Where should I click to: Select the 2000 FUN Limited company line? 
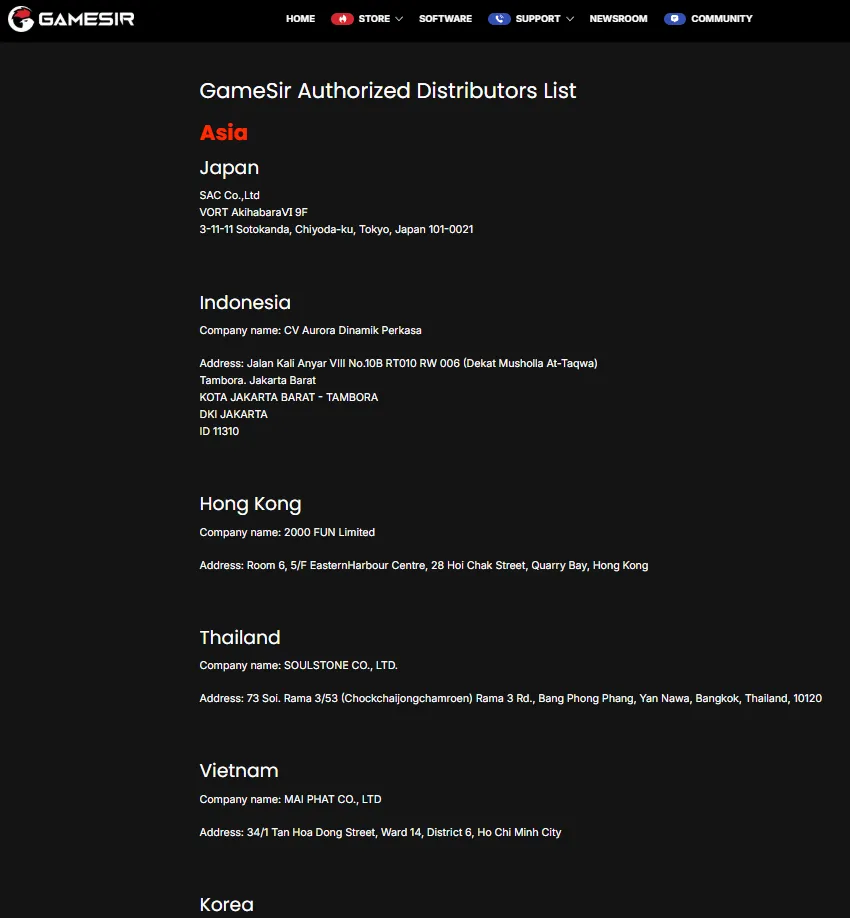point(287,532)
